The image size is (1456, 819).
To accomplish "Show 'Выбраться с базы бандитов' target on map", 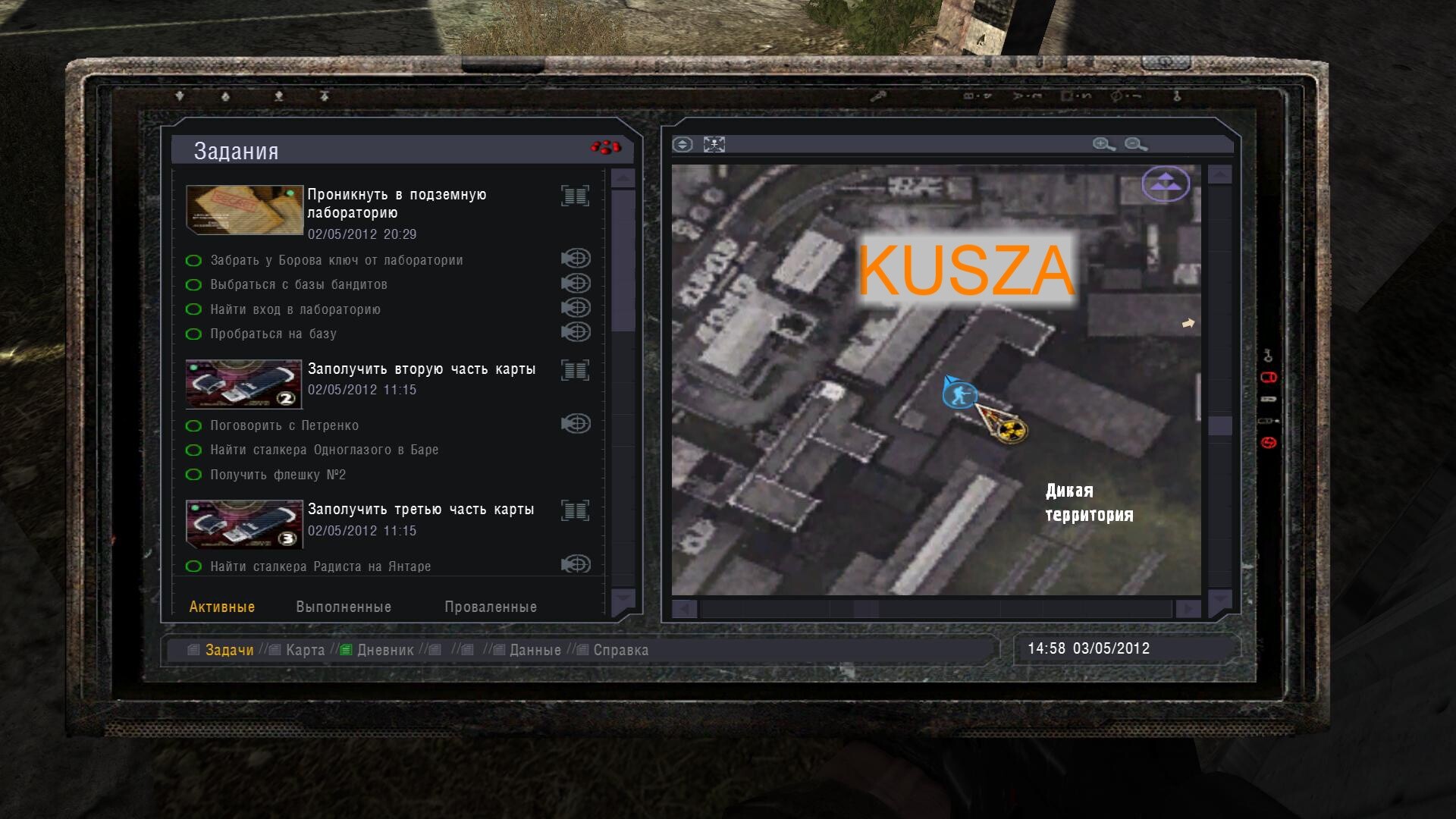I will [x=576, y=283].
